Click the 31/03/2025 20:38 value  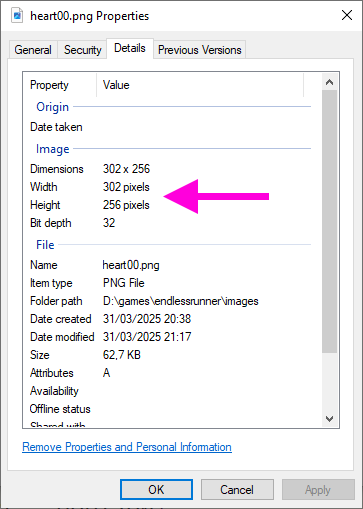coord(147,319)
